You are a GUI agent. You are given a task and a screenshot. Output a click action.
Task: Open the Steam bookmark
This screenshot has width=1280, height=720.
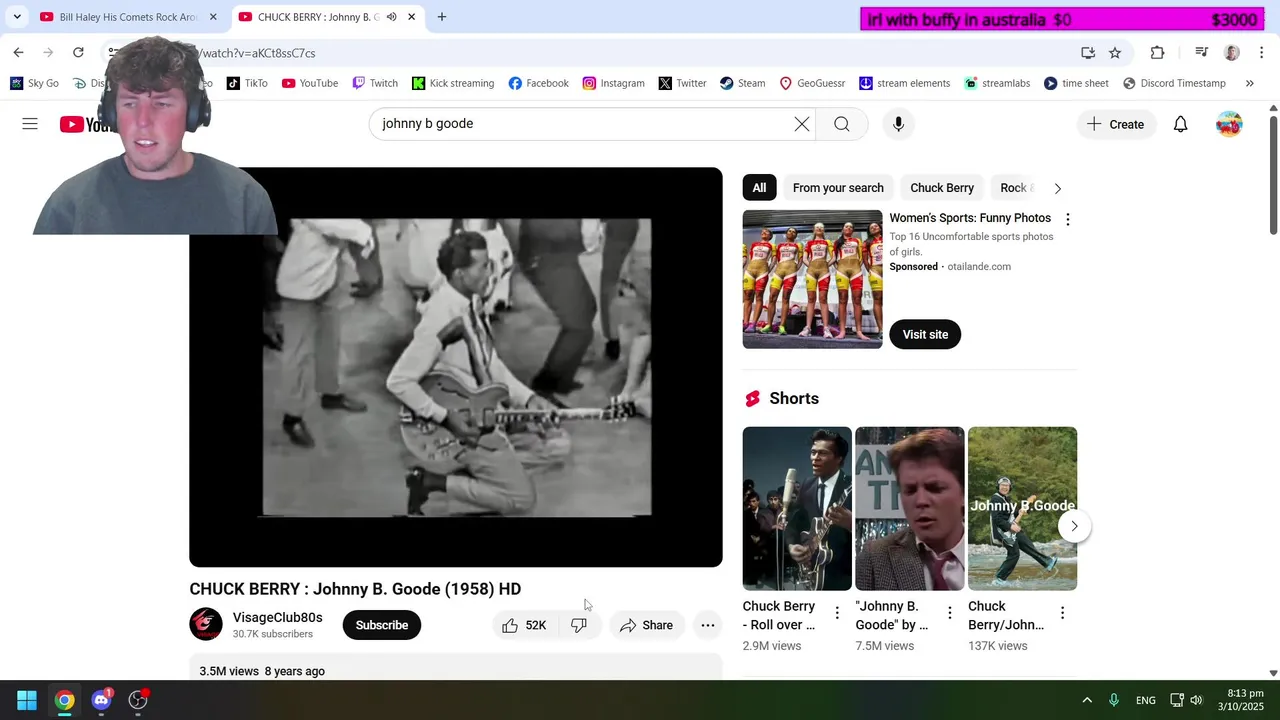click(742, 83)
